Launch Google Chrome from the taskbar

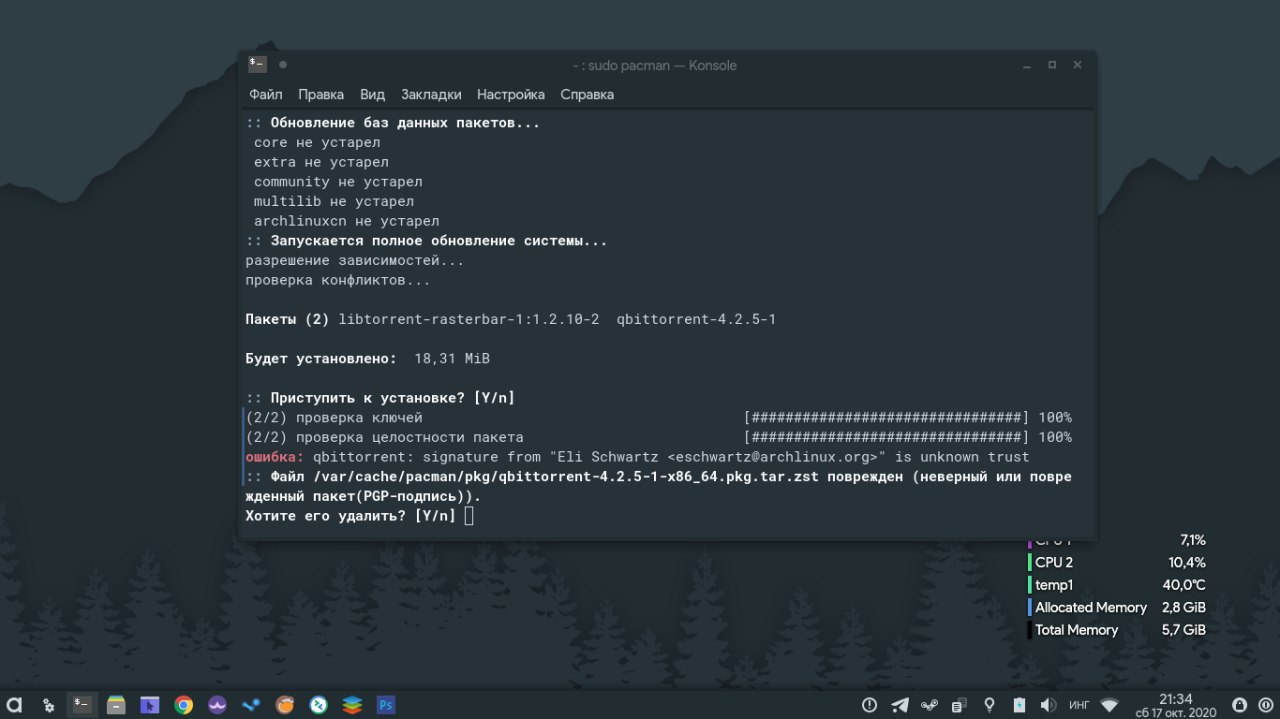coord(183,705)
